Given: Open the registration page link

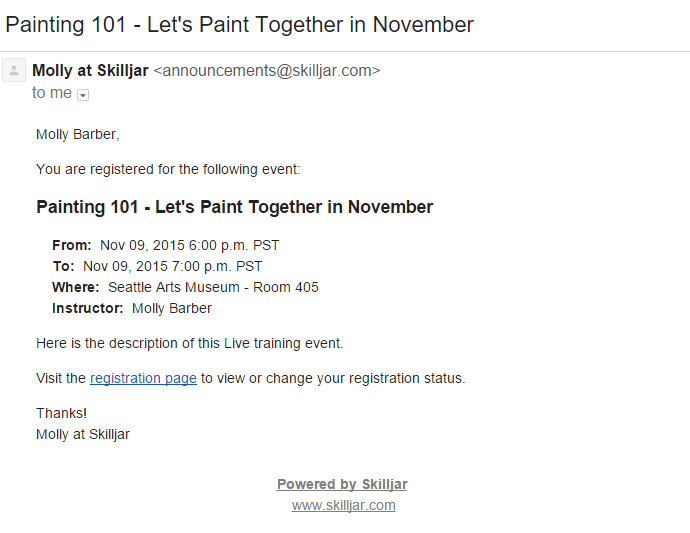Looking at the screenshot, I should tap(143, 378).
